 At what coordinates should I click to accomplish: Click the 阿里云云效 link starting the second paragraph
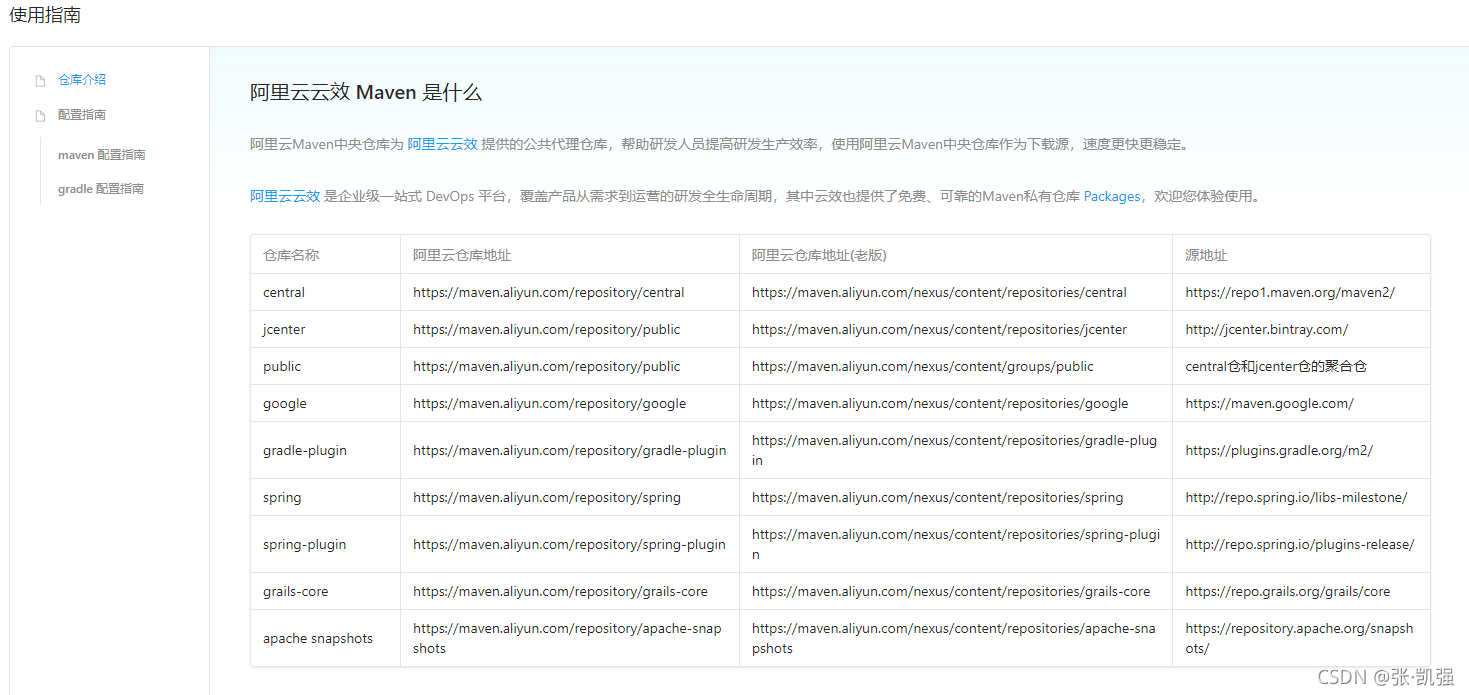[x=285, y=196]
